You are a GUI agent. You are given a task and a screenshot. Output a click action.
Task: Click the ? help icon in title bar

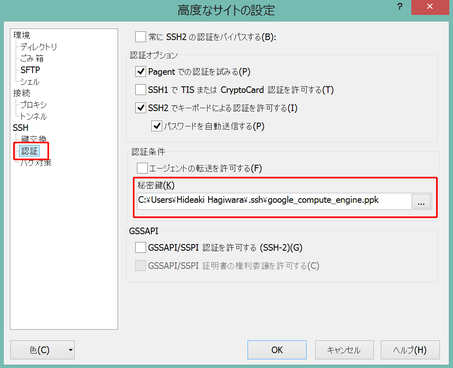point(400,7)
